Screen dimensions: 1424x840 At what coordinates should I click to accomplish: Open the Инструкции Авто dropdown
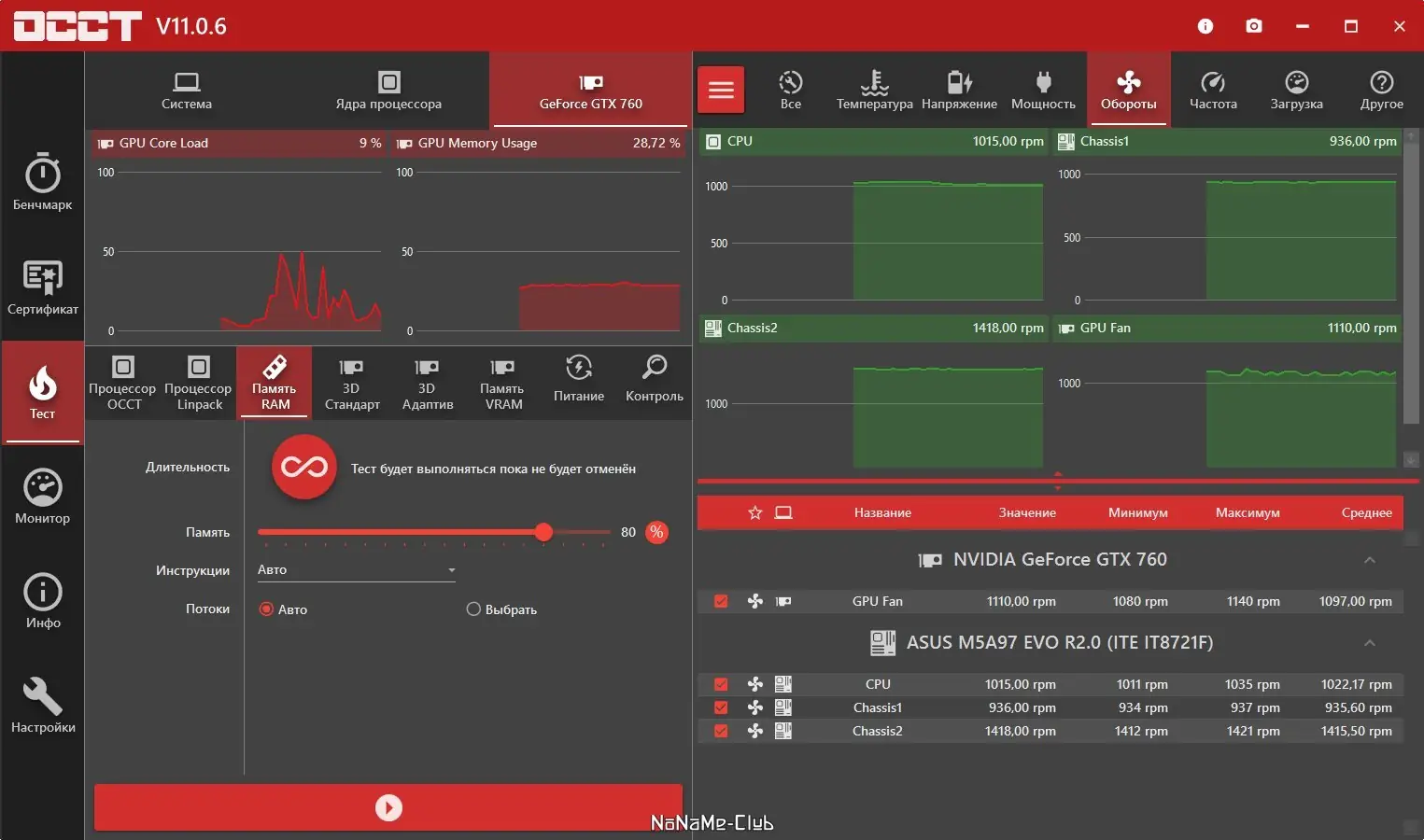click(x=357, y=569)
